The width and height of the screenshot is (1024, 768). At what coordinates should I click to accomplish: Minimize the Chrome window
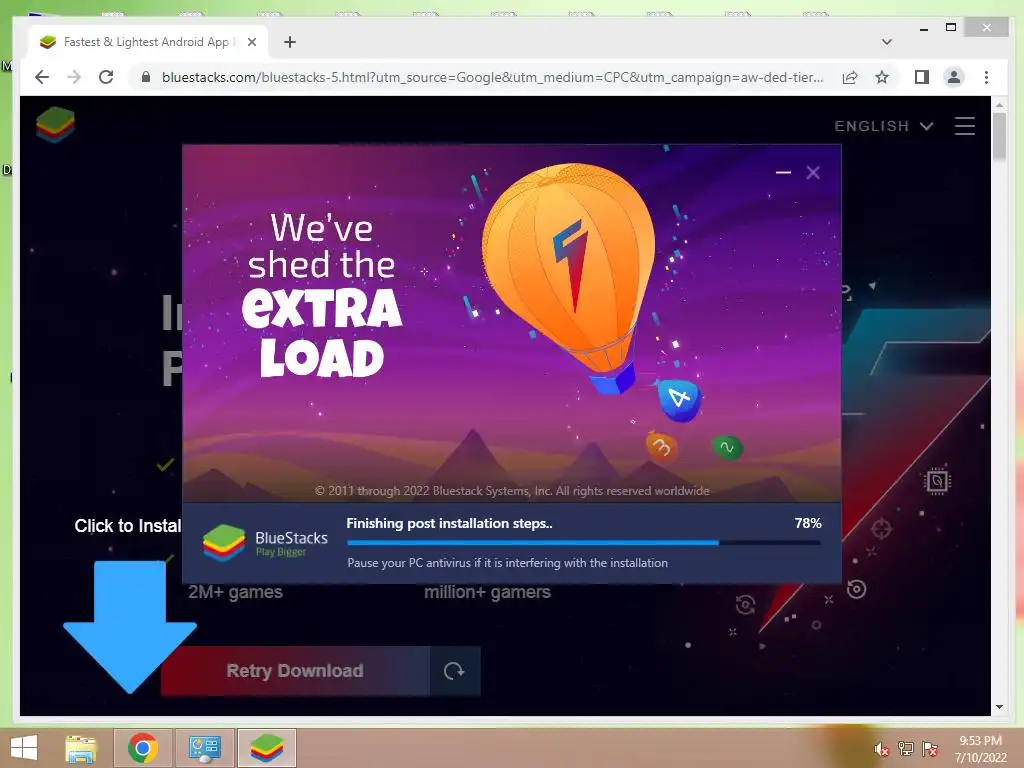pos(923,28)
